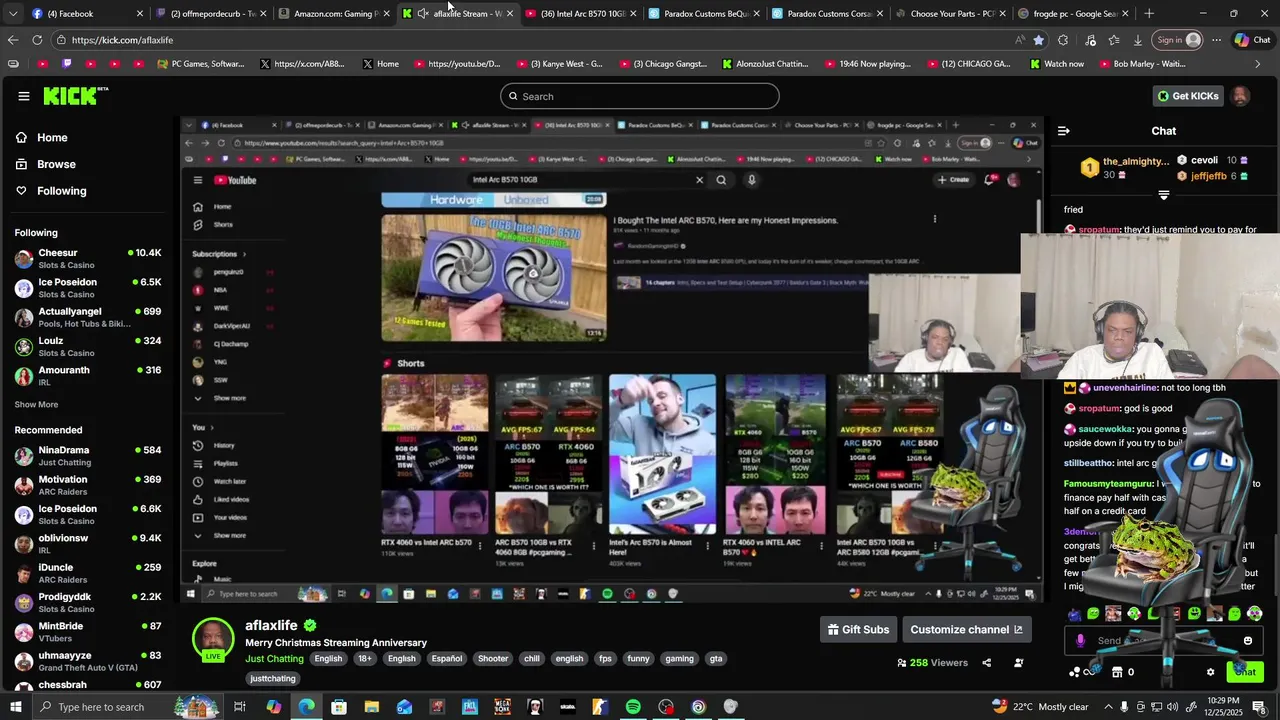Switch to the Amazon.com Gaming tab
Screen dimensions: 1280x720
[x=335, y=13]
